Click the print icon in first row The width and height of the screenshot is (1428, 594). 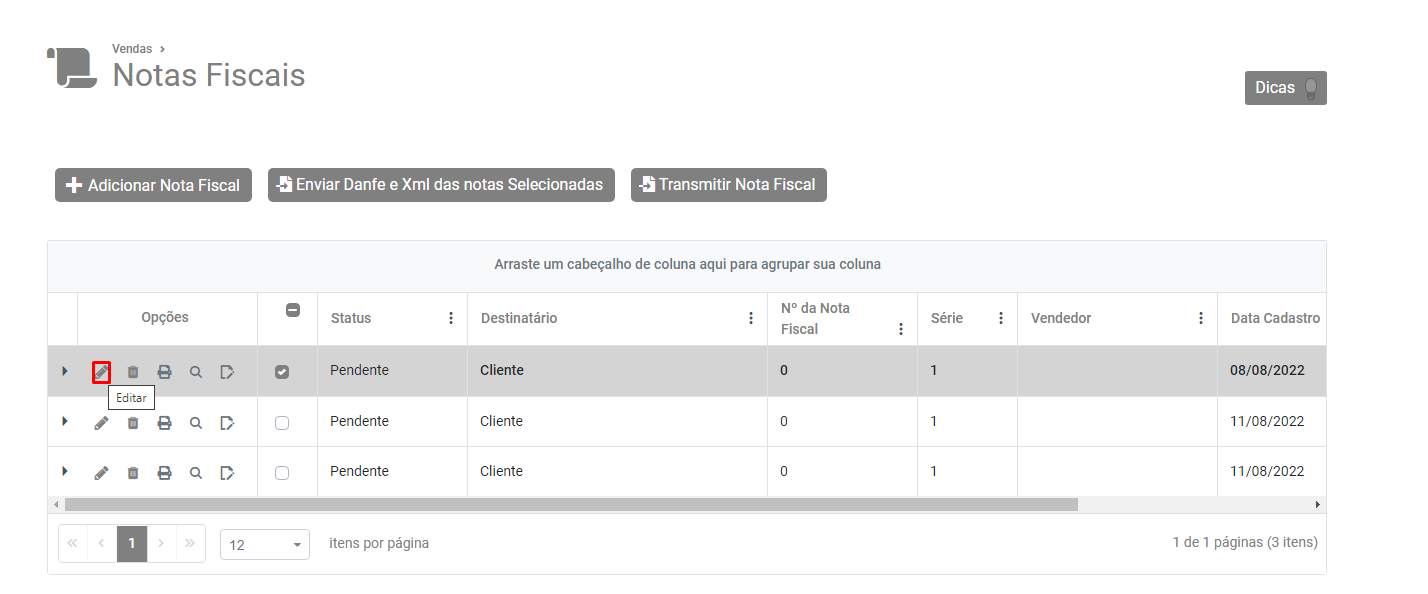[165, 372]
